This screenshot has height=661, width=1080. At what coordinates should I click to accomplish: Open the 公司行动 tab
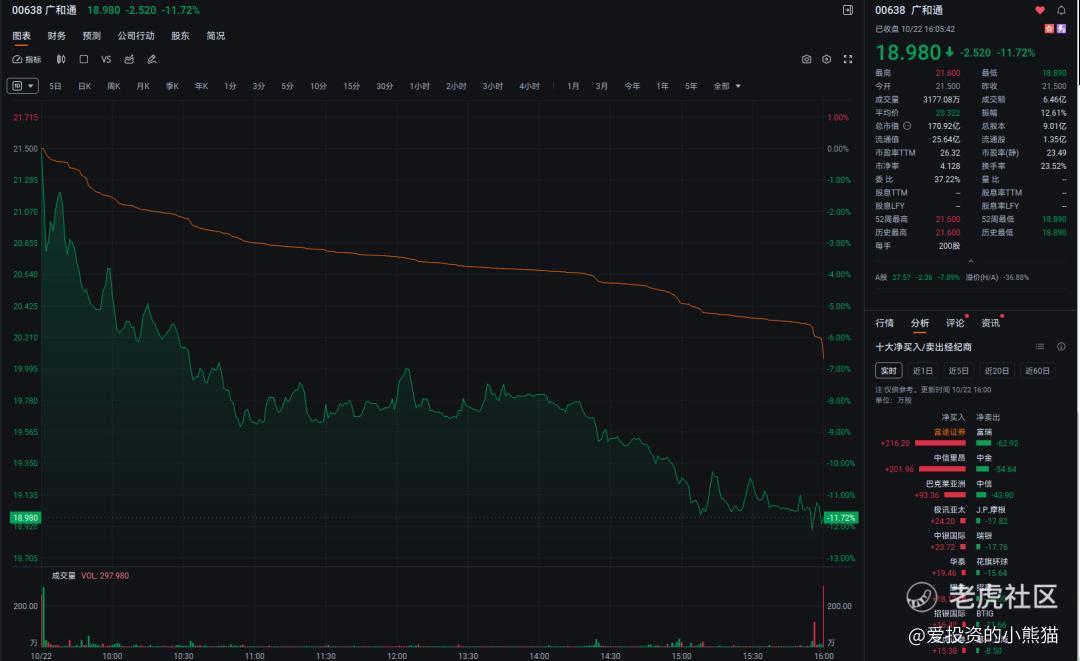[136, 36]
